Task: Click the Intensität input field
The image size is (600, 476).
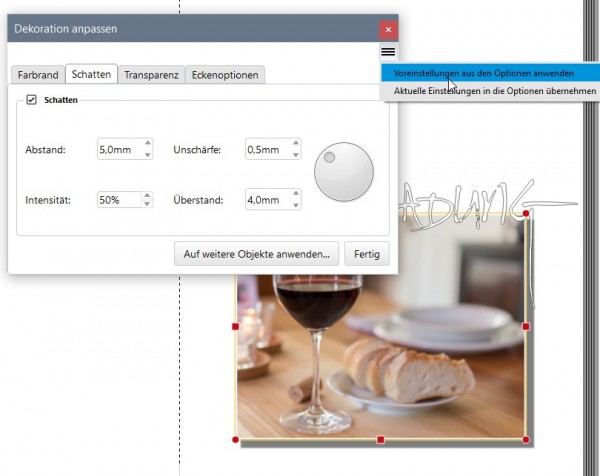Action: pyautogui.click(x=119, y=200)
